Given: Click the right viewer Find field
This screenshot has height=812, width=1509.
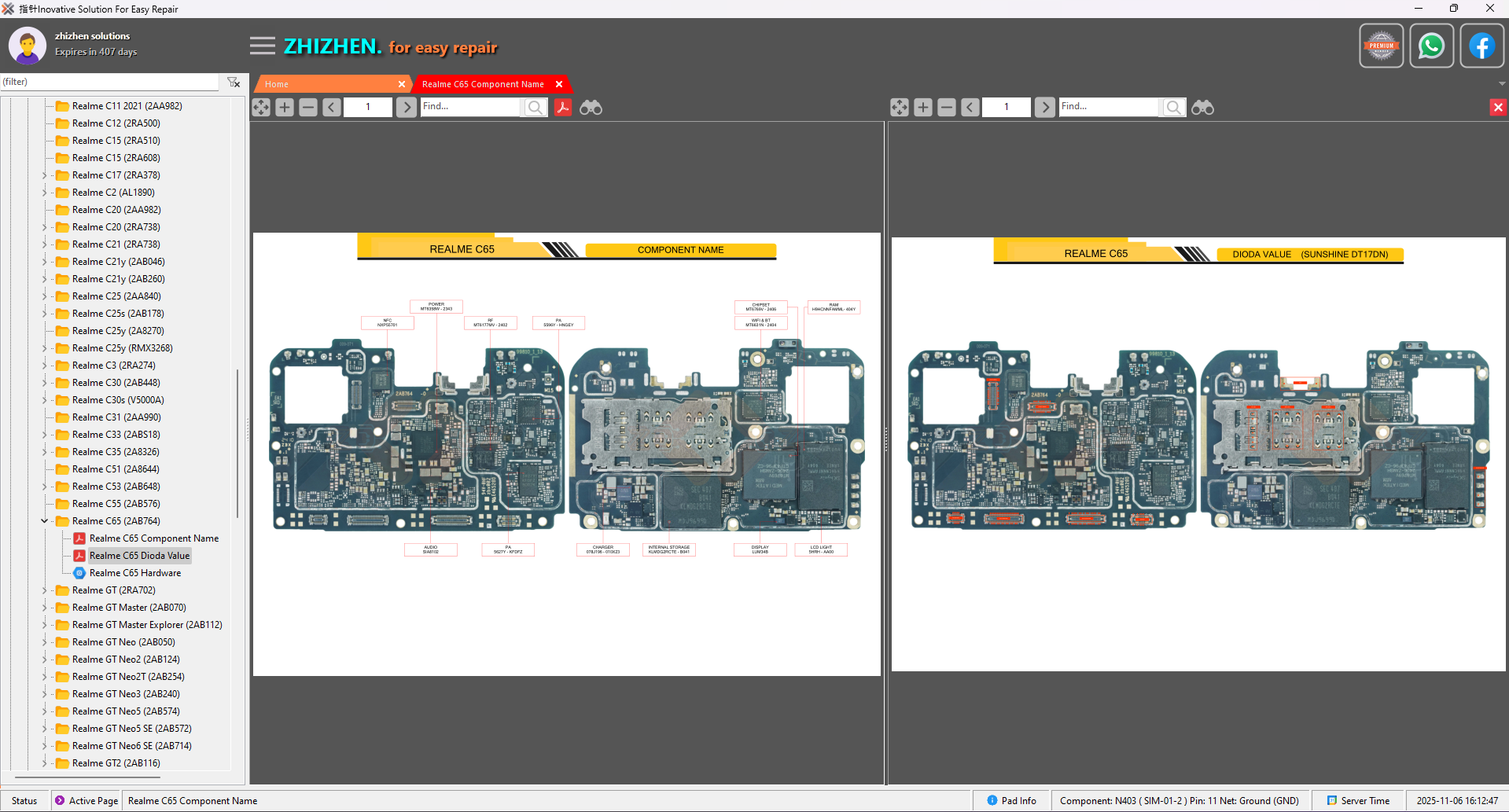Looking at the screenshot, I should (x=1110, y=107).
